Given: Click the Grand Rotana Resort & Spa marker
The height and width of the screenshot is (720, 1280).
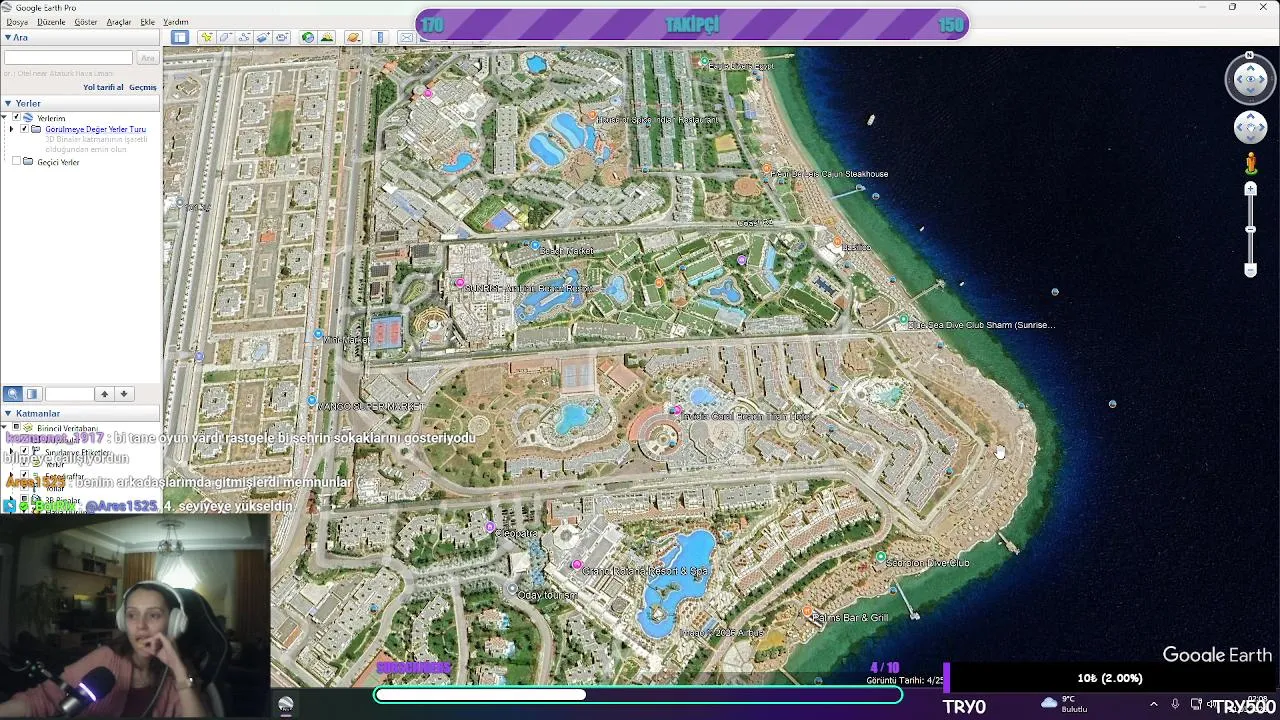Looking at the screenshot, I should point(576,565).
